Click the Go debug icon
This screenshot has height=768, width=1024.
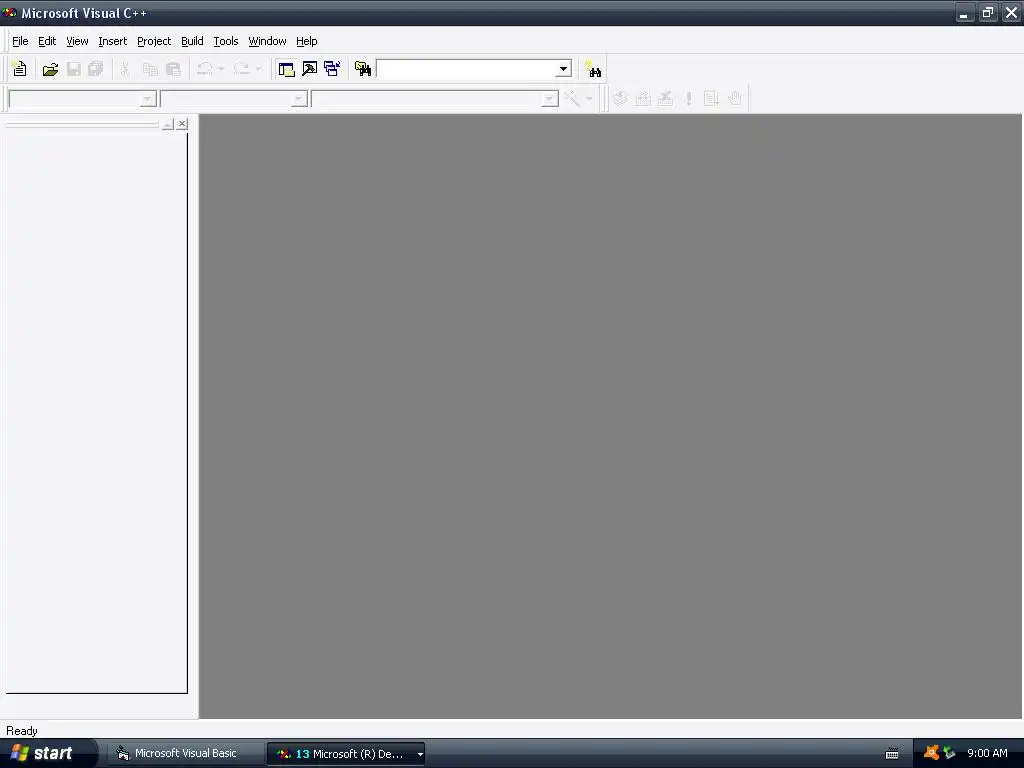click(711, 99)
